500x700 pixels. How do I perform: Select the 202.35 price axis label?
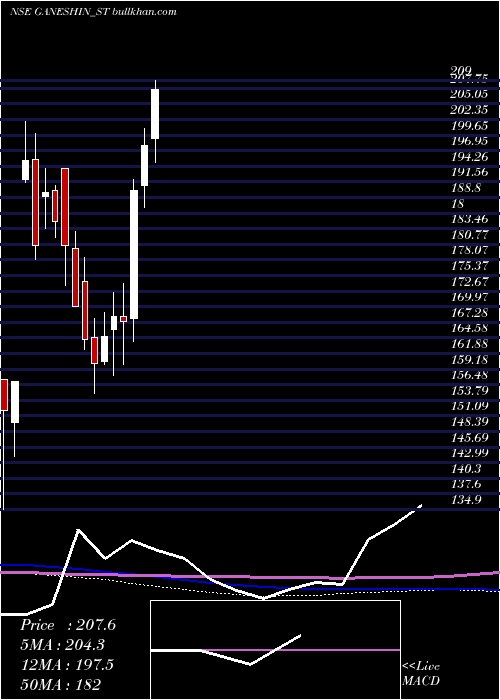[469, 110]
